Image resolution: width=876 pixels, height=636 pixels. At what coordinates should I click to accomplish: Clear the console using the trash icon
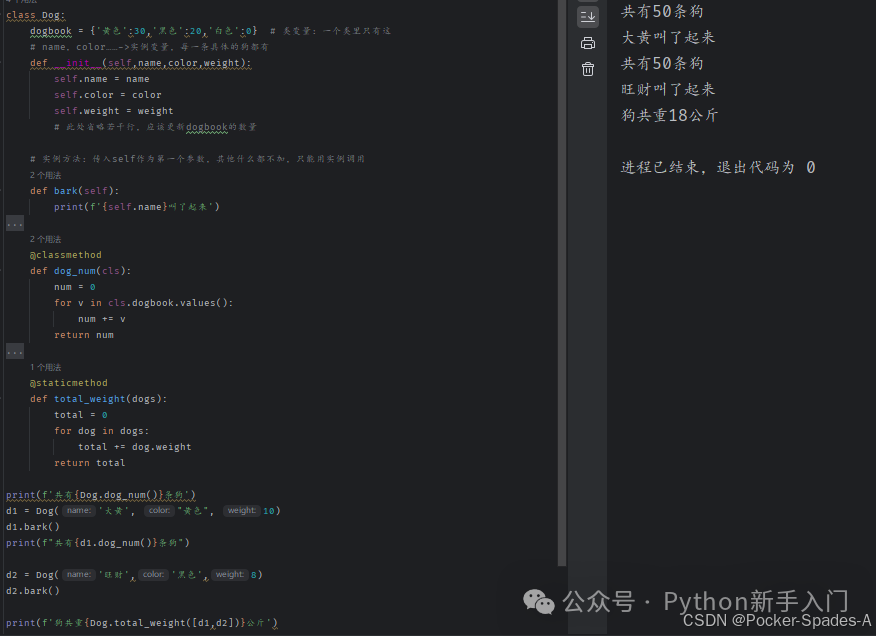point(587,70)
